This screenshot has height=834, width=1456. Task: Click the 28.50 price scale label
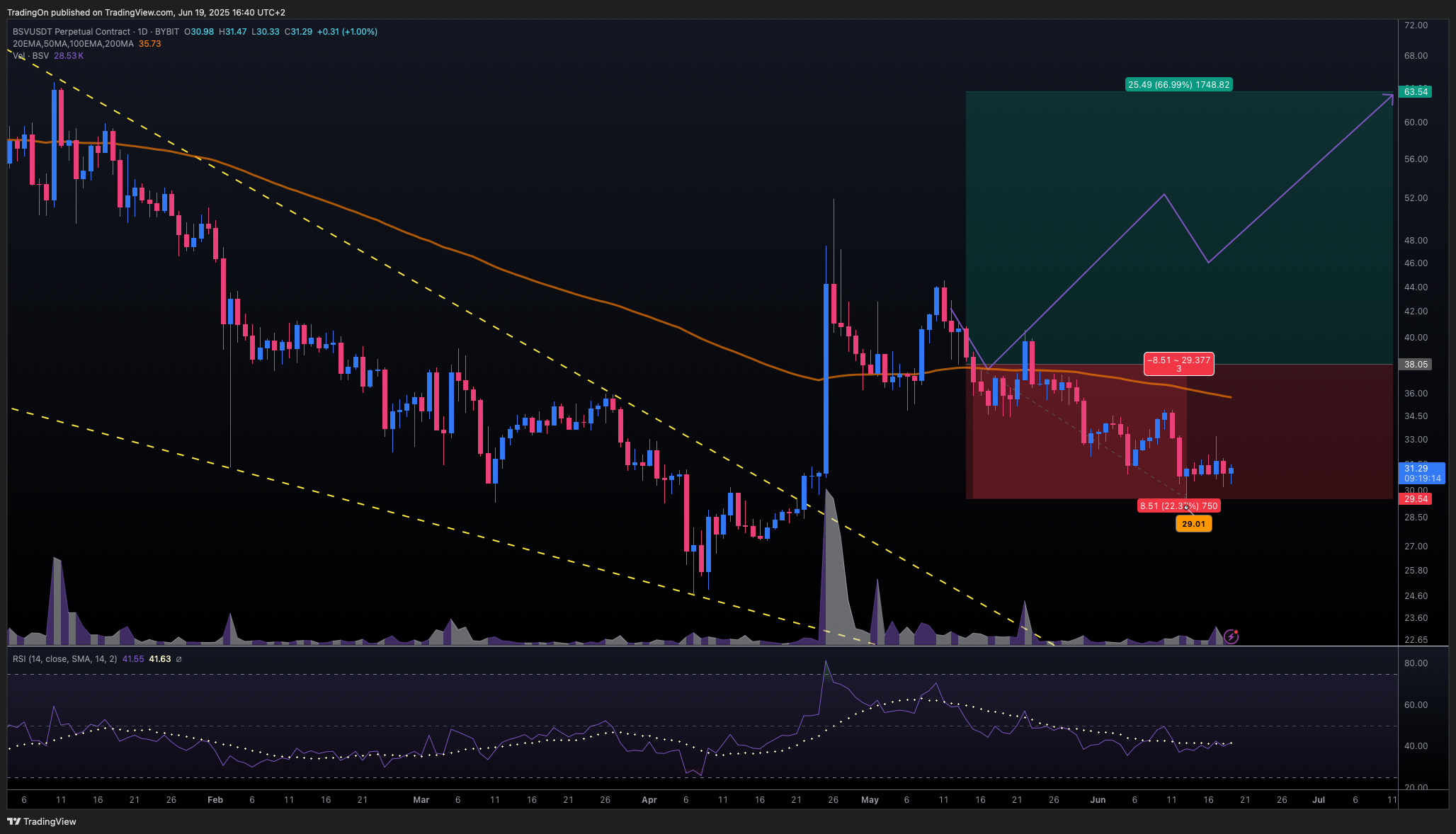[x=1416, y=518]
